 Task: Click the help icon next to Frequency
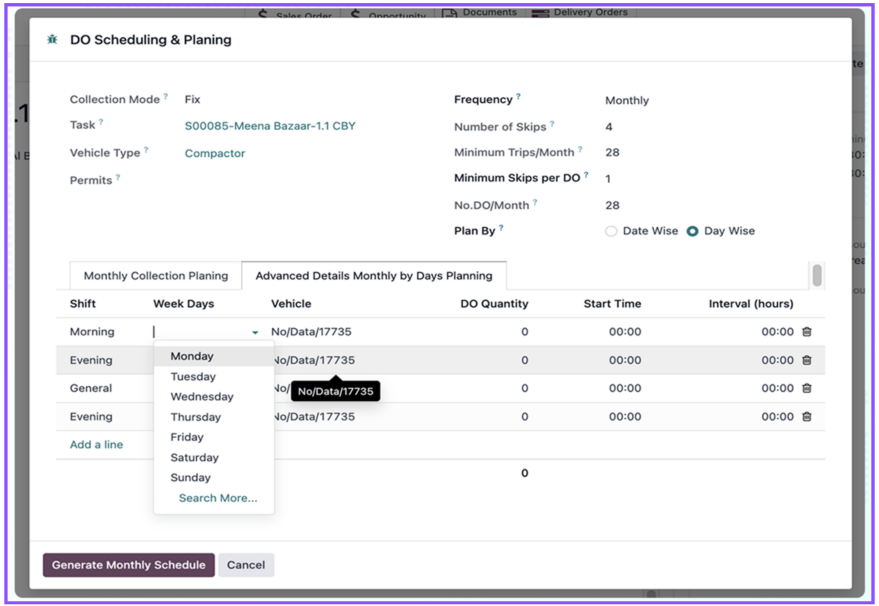click(518, 98)
